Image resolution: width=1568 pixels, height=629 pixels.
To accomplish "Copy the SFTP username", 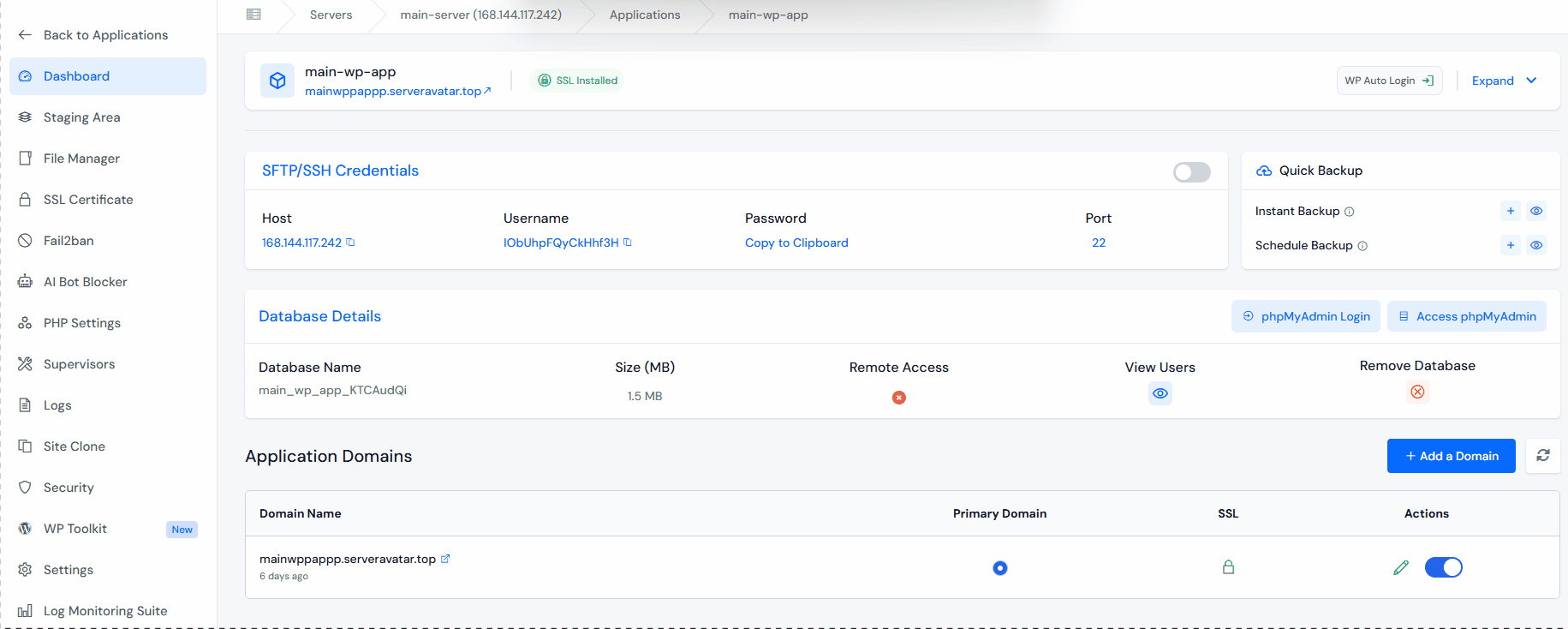I will coord(628,243).
